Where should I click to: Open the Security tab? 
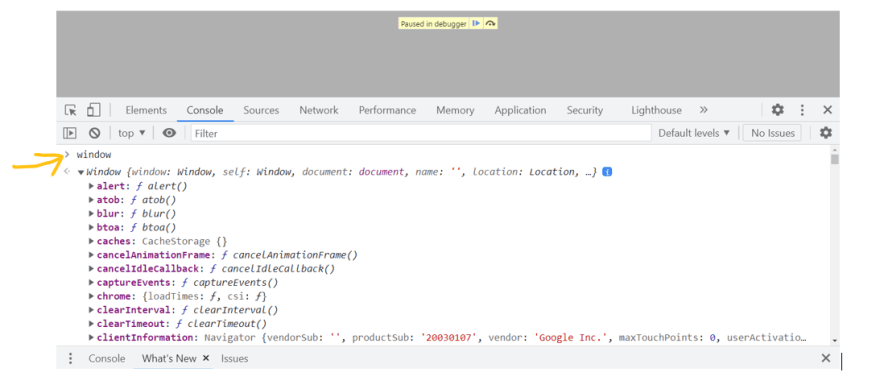tap(584, 110)
